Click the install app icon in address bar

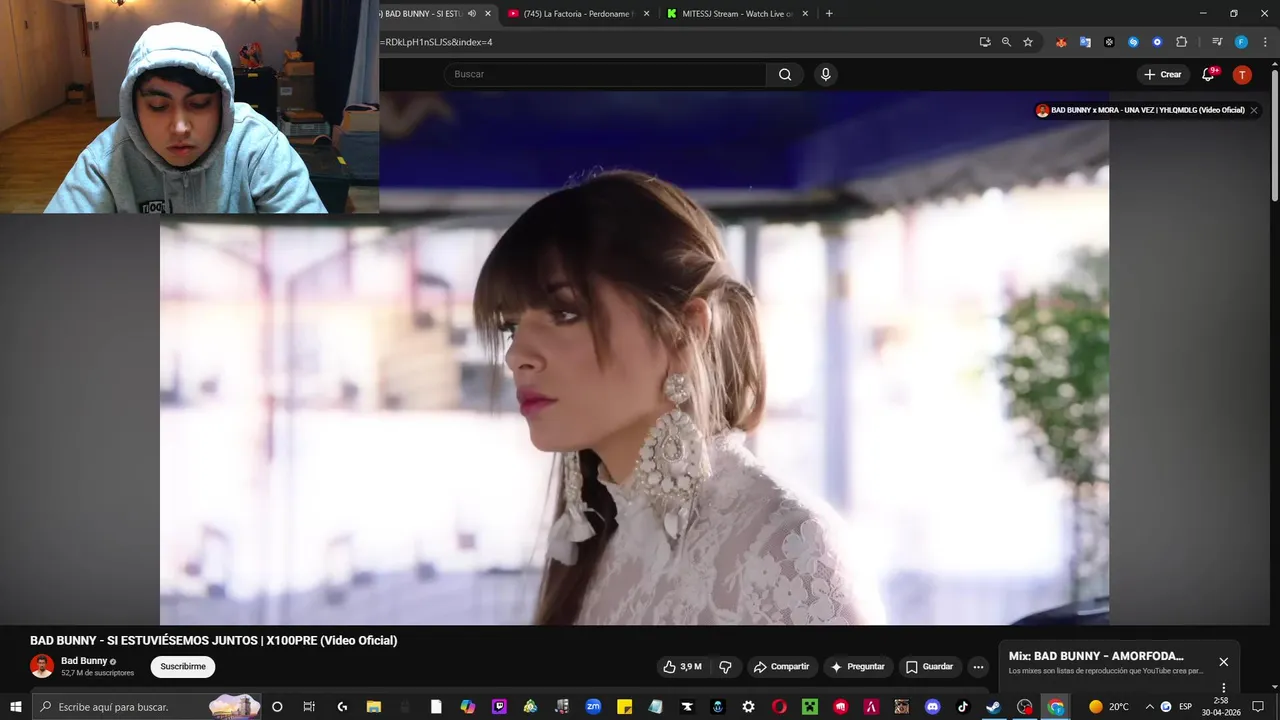(x=985, y=42)
